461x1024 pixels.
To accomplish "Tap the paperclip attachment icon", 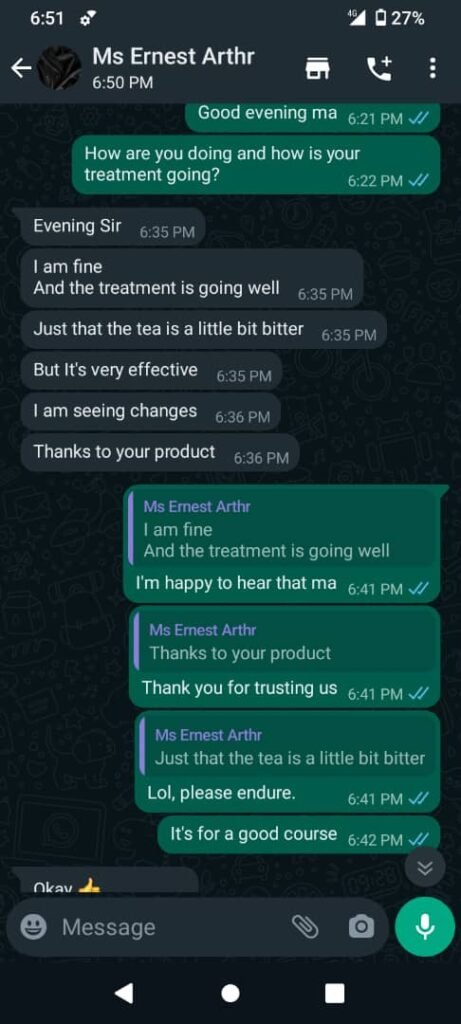I will coord(304,926).
